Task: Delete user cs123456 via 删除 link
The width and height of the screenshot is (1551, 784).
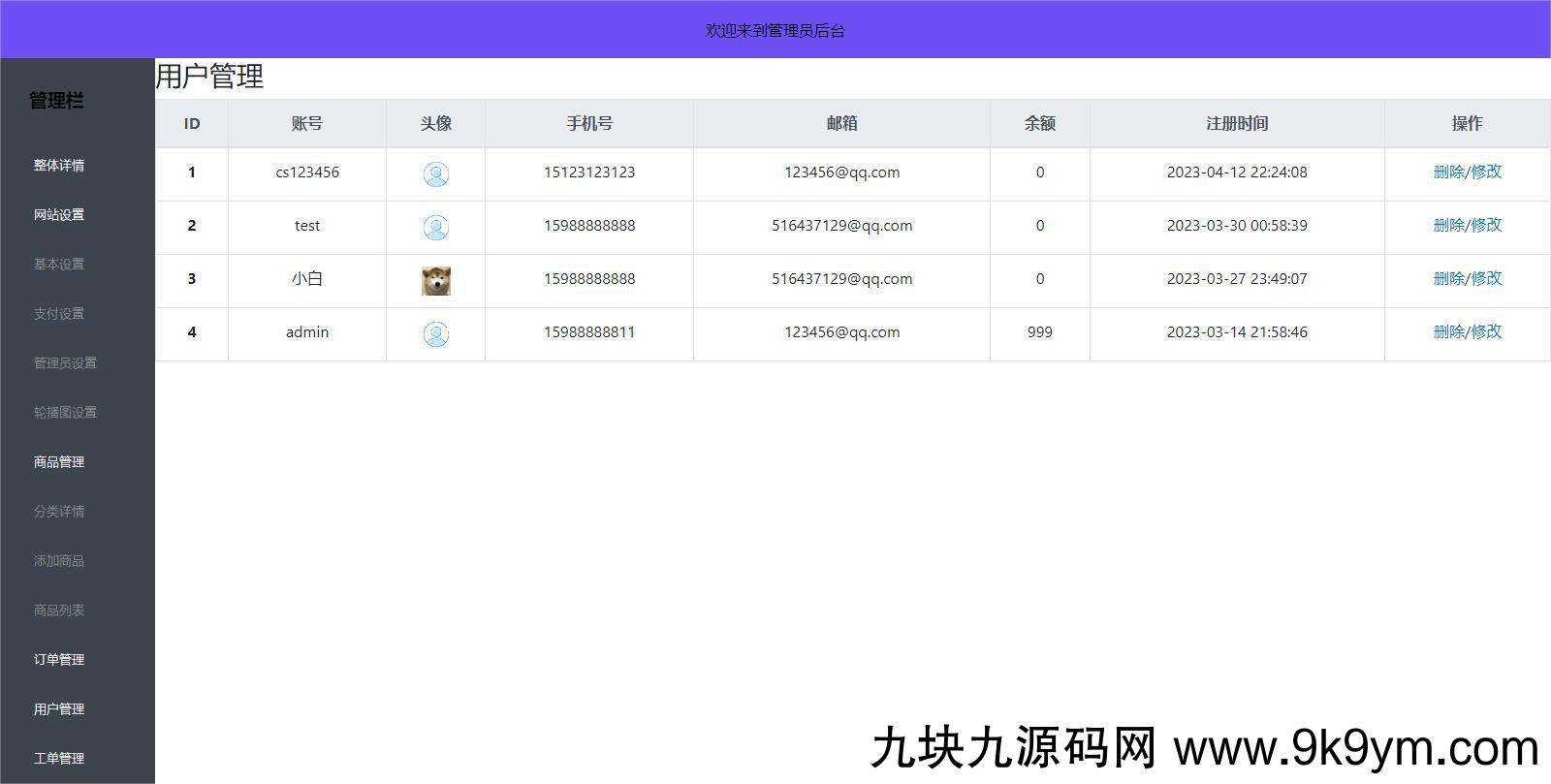Action: (x=1448, y=172)
